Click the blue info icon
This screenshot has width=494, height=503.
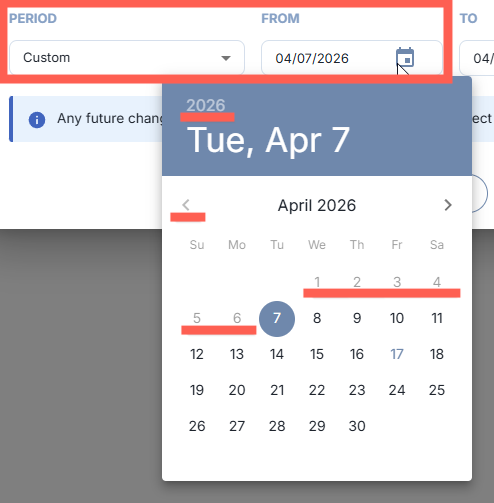pyautogui.click(x=37, y=120)
